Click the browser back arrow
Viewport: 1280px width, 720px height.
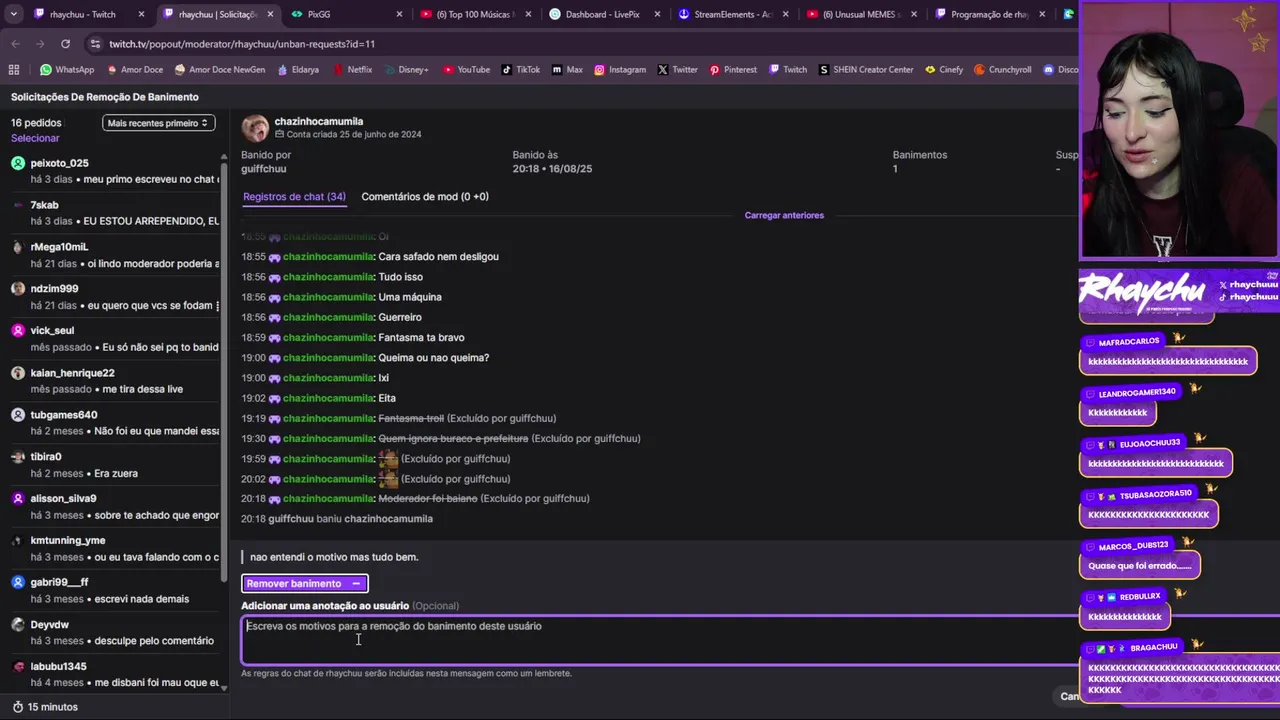click(15, 44)
